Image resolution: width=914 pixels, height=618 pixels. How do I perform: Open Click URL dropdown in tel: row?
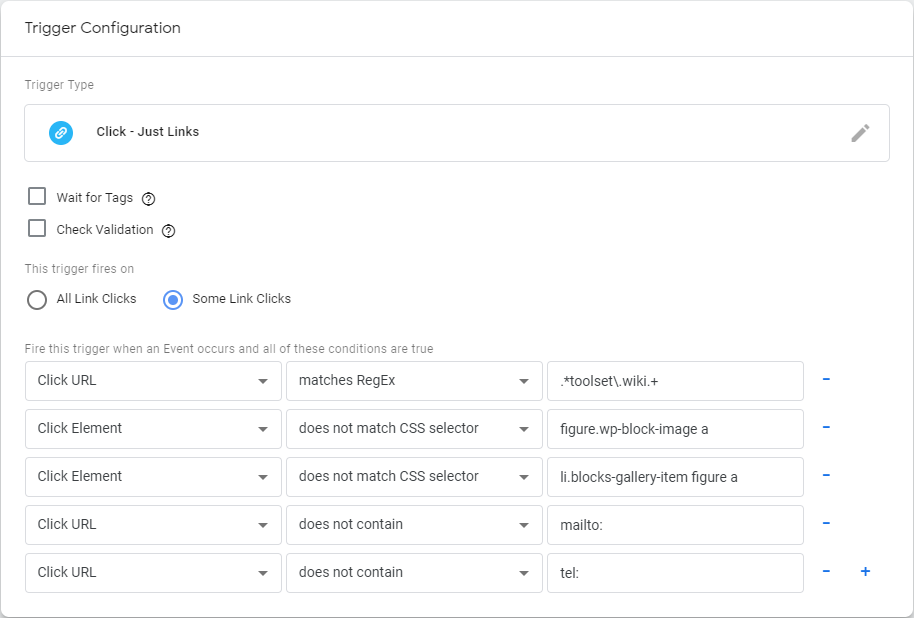153,573
